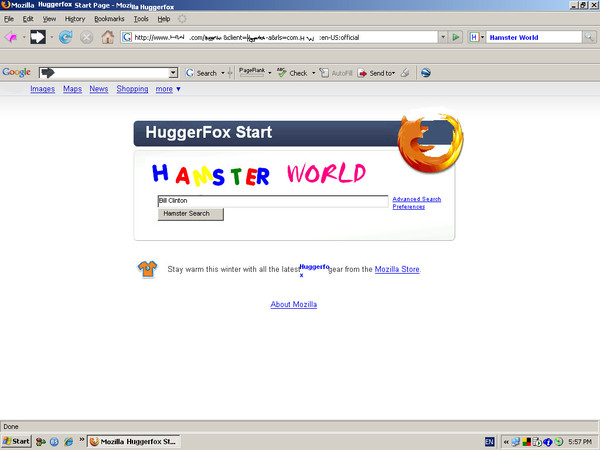Image resolution: width=600 pixels, height=450 pixels.
Task: Click into the URL address bar
Action: click(x=279, y=37)
